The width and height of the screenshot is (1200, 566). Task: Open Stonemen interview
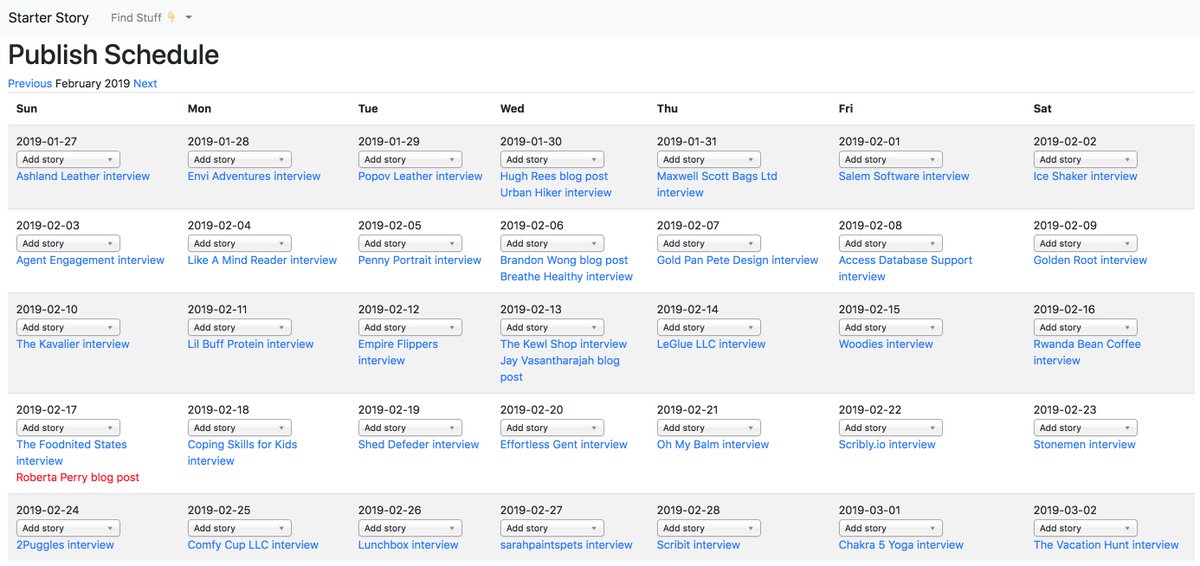click(1084, 445)
